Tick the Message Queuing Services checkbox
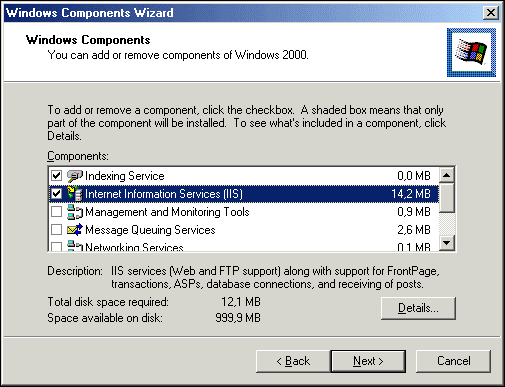The width and height of the screenshot is (505, 387). click(56, 229)
